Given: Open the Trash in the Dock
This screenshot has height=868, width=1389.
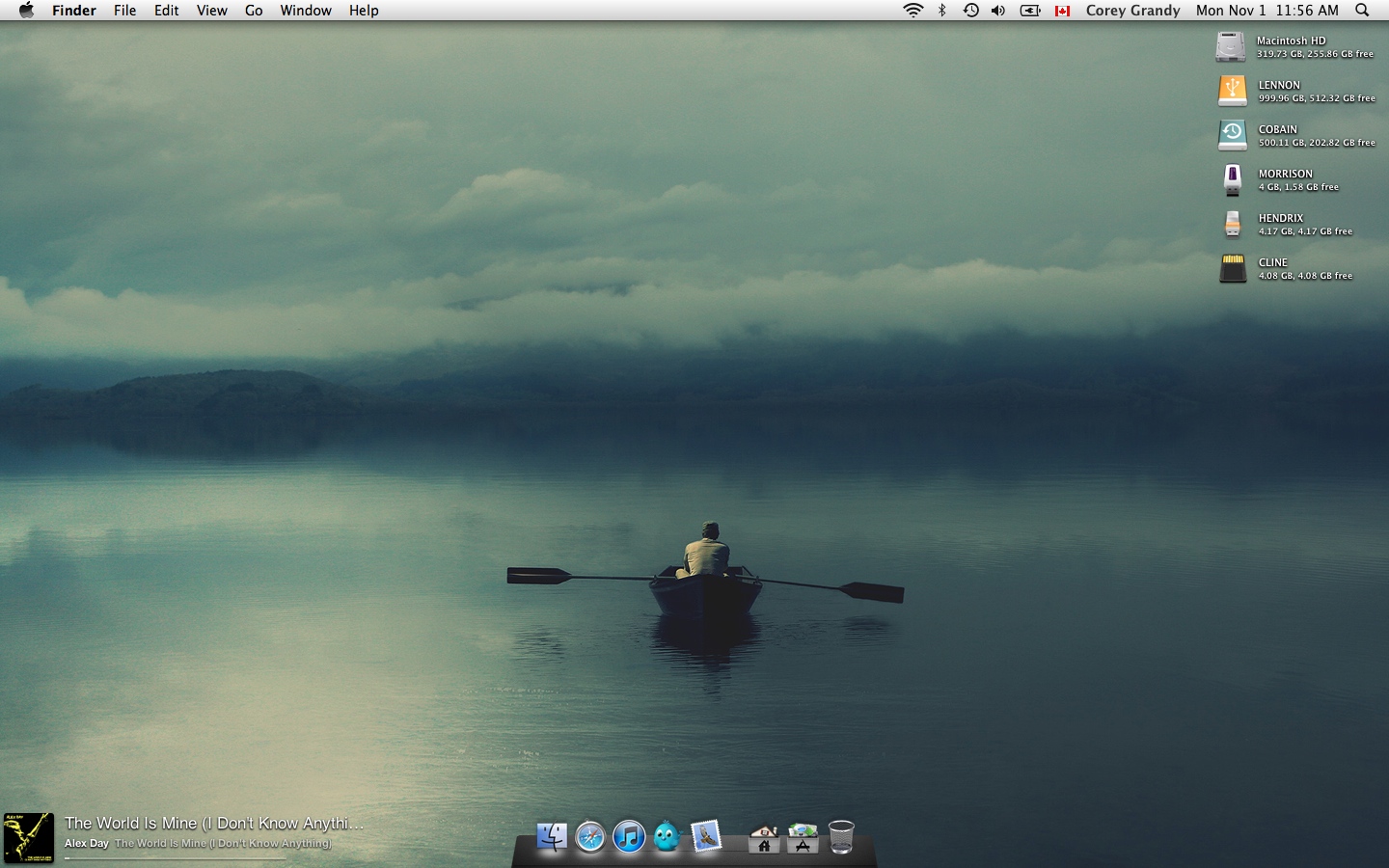Looking at the screenshot, I should point(841,836).
